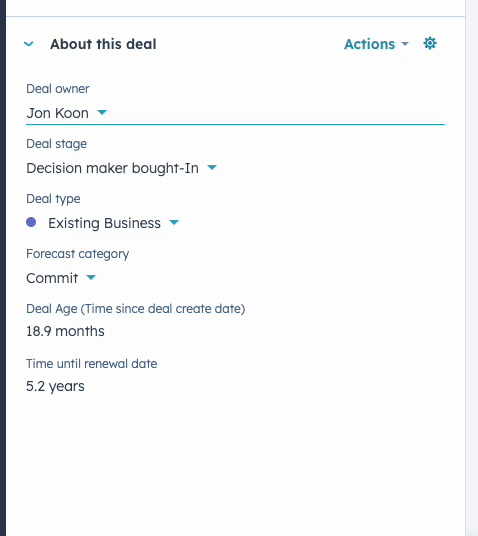The image size is (478, 536).
Task: Click the Commit forecast value
Action: click(52, 278)
